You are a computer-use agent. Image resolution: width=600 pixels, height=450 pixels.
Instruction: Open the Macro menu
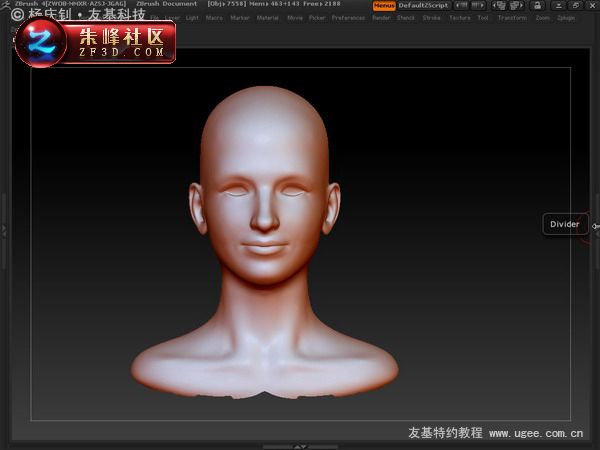pos(214,18)
